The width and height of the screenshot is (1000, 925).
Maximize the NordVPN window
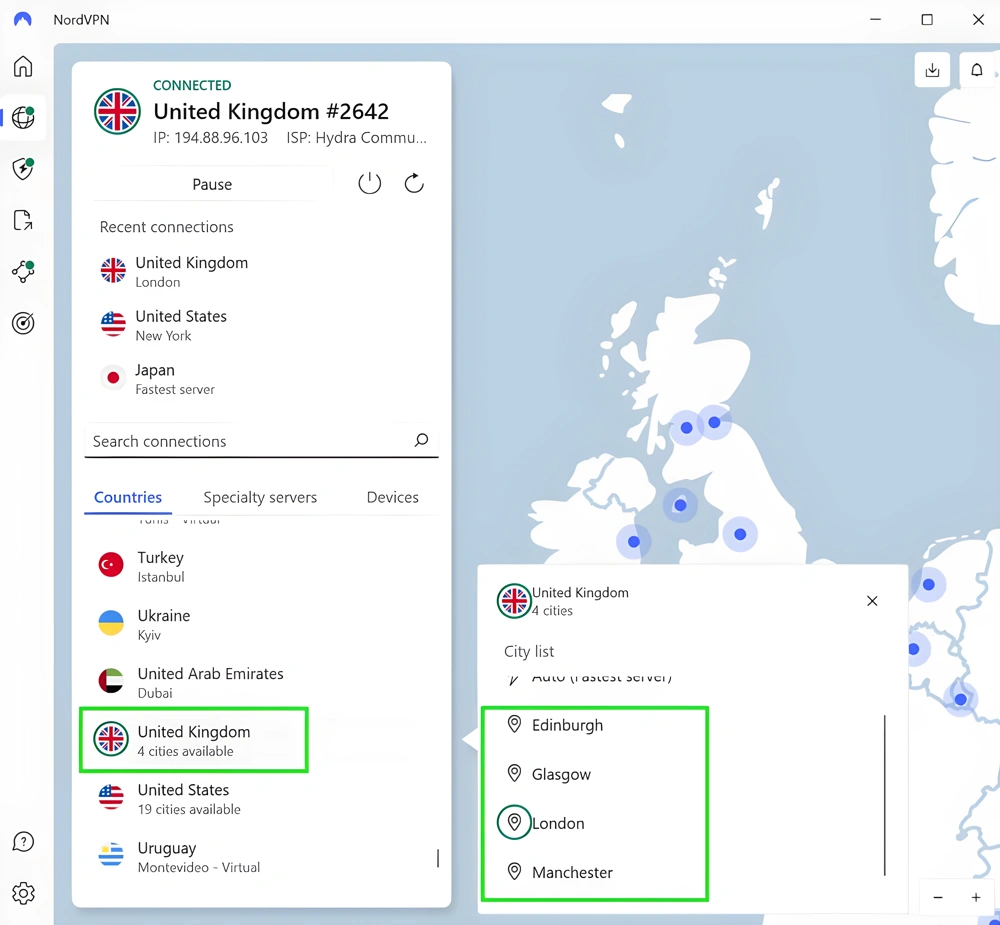coord(927,20)
